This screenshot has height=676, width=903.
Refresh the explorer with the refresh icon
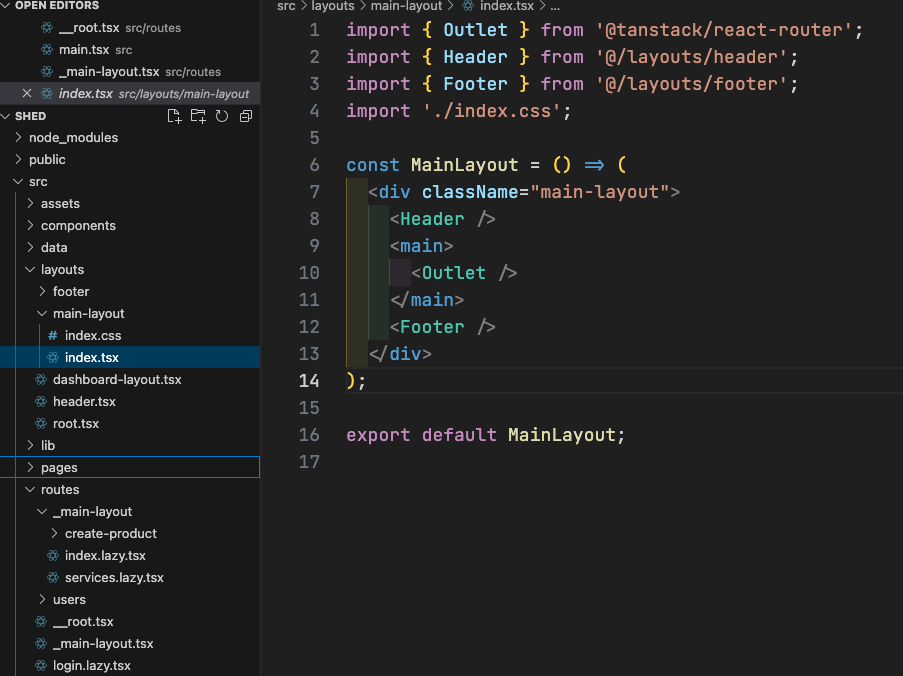[222, 116]
